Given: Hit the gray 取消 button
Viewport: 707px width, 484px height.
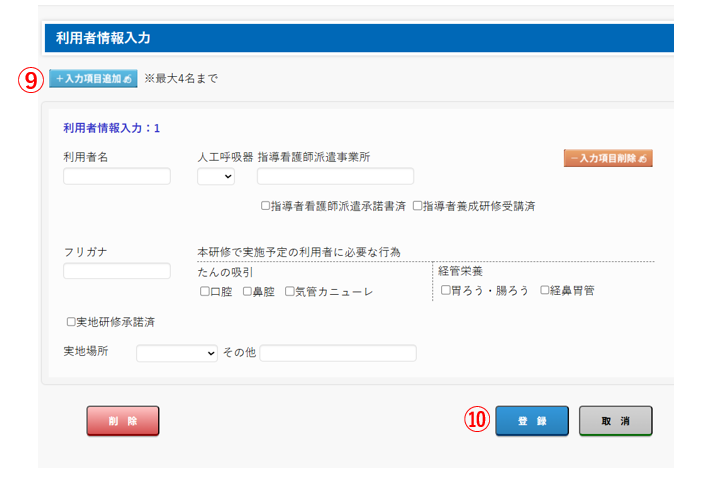Looking at the screenshot, I should pos(615,421).
